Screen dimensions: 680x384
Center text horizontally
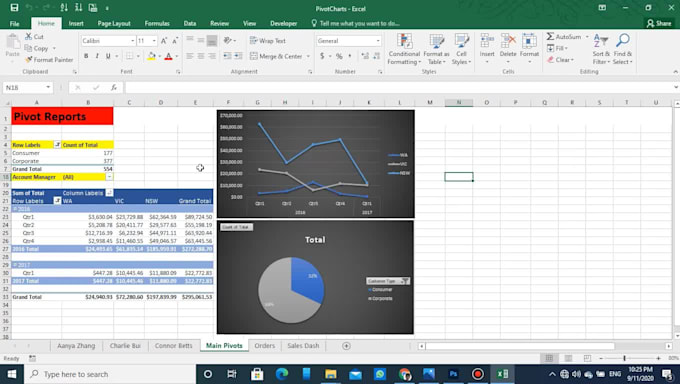[201, 56]
